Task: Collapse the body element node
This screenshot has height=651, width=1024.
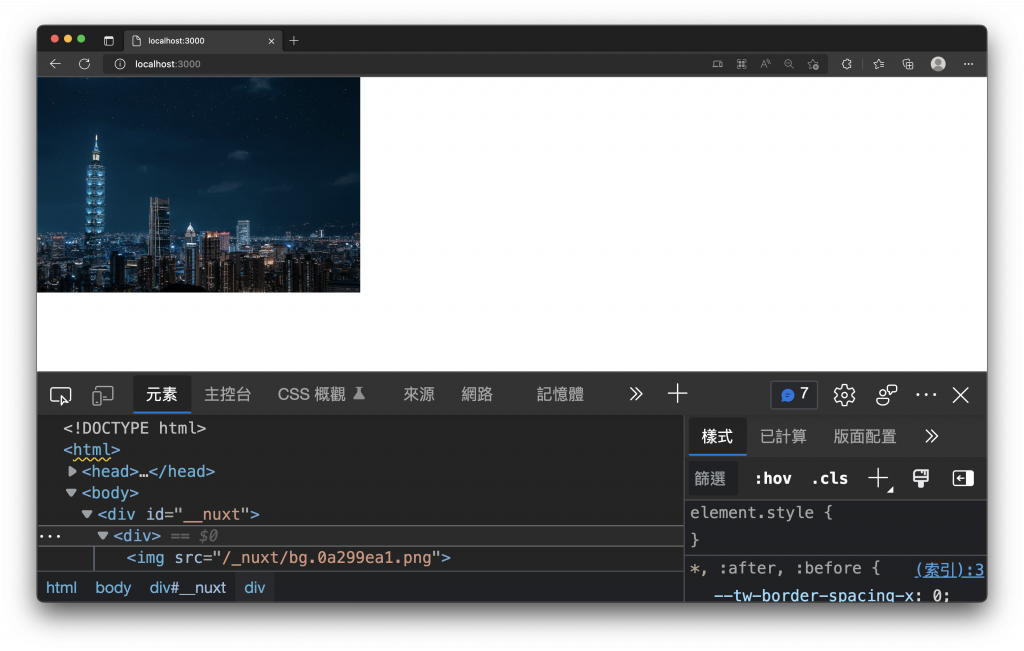Action: [71, 492]
